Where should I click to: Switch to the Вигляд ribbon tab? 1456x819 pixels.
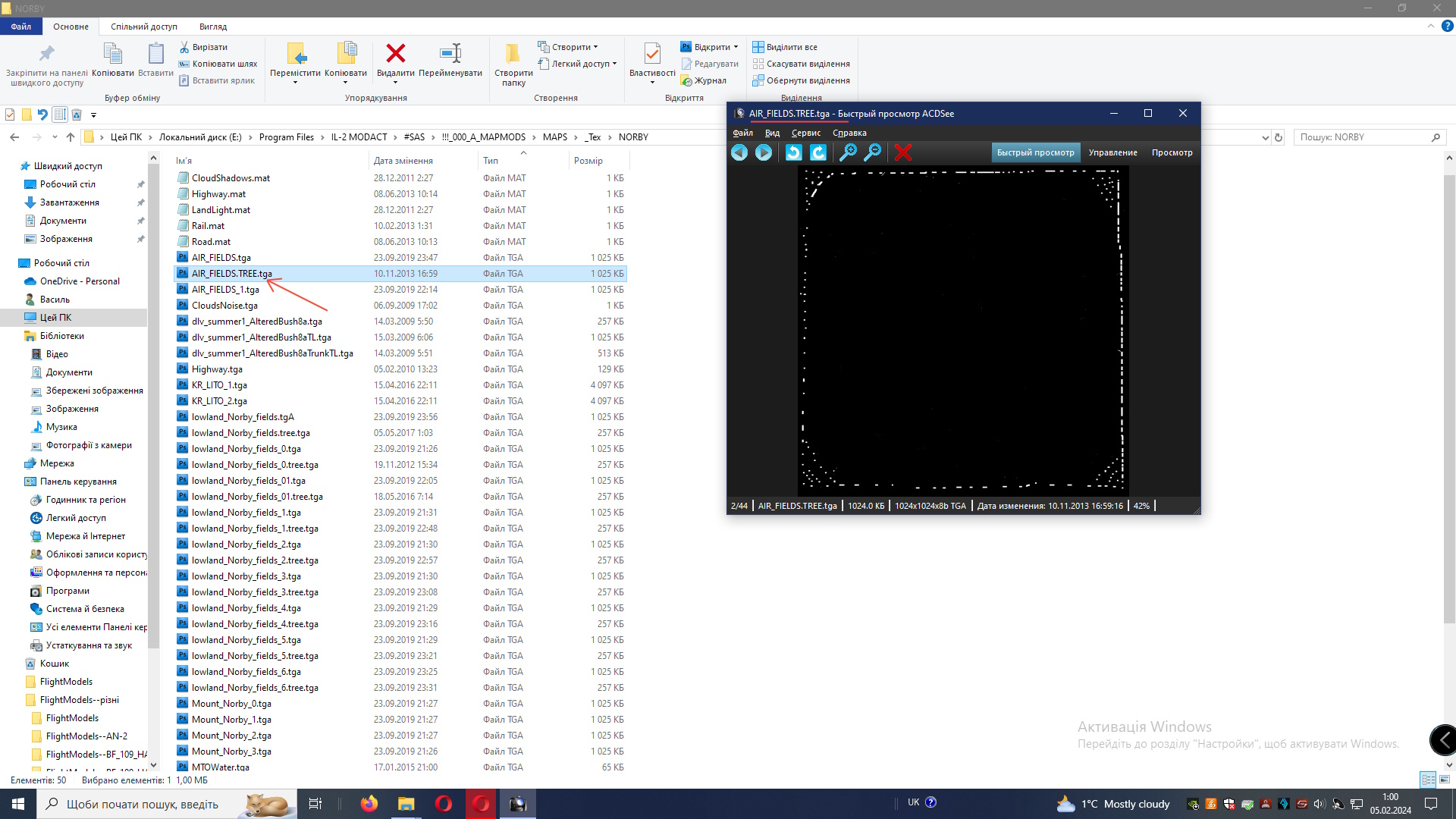(213, 27)
